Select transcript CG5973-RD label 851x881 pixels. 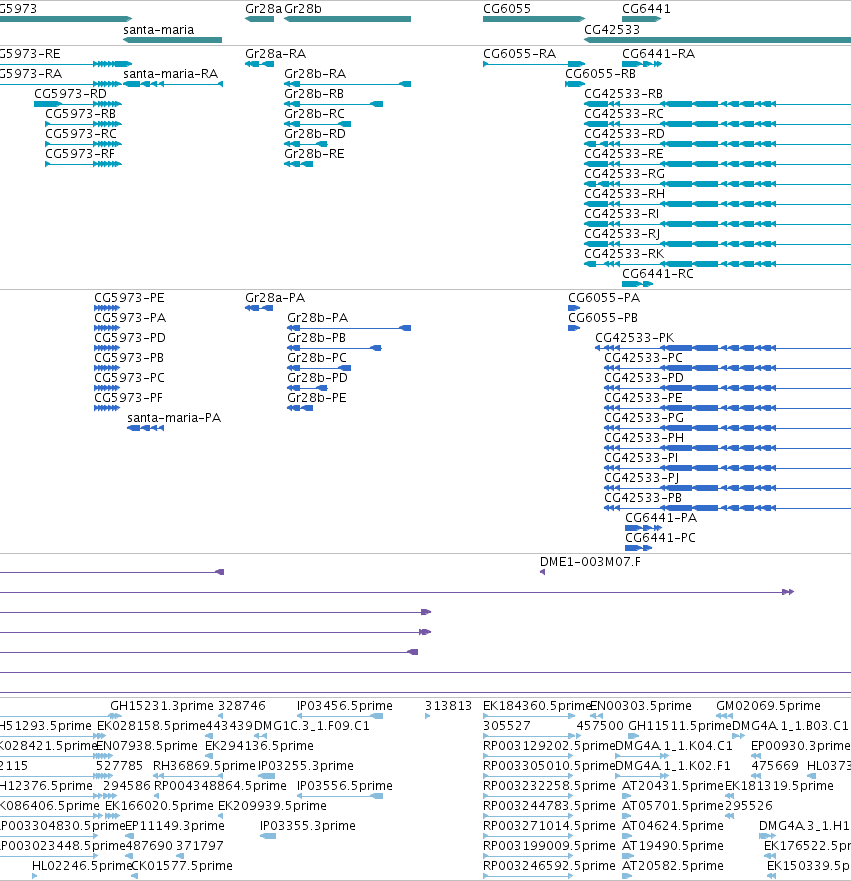tap(70, 94)
